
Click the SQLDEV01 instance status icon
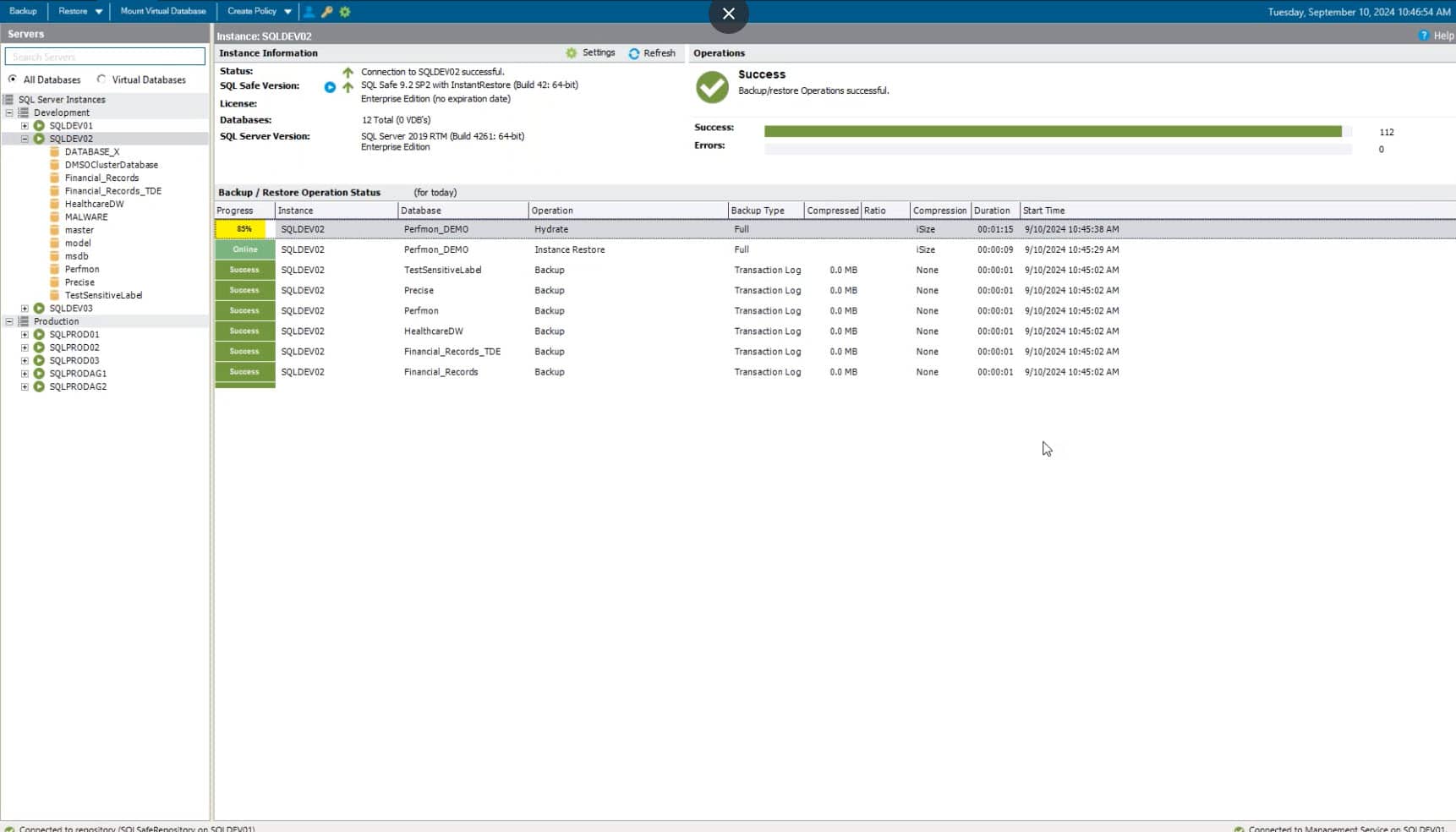pos(39,126)
